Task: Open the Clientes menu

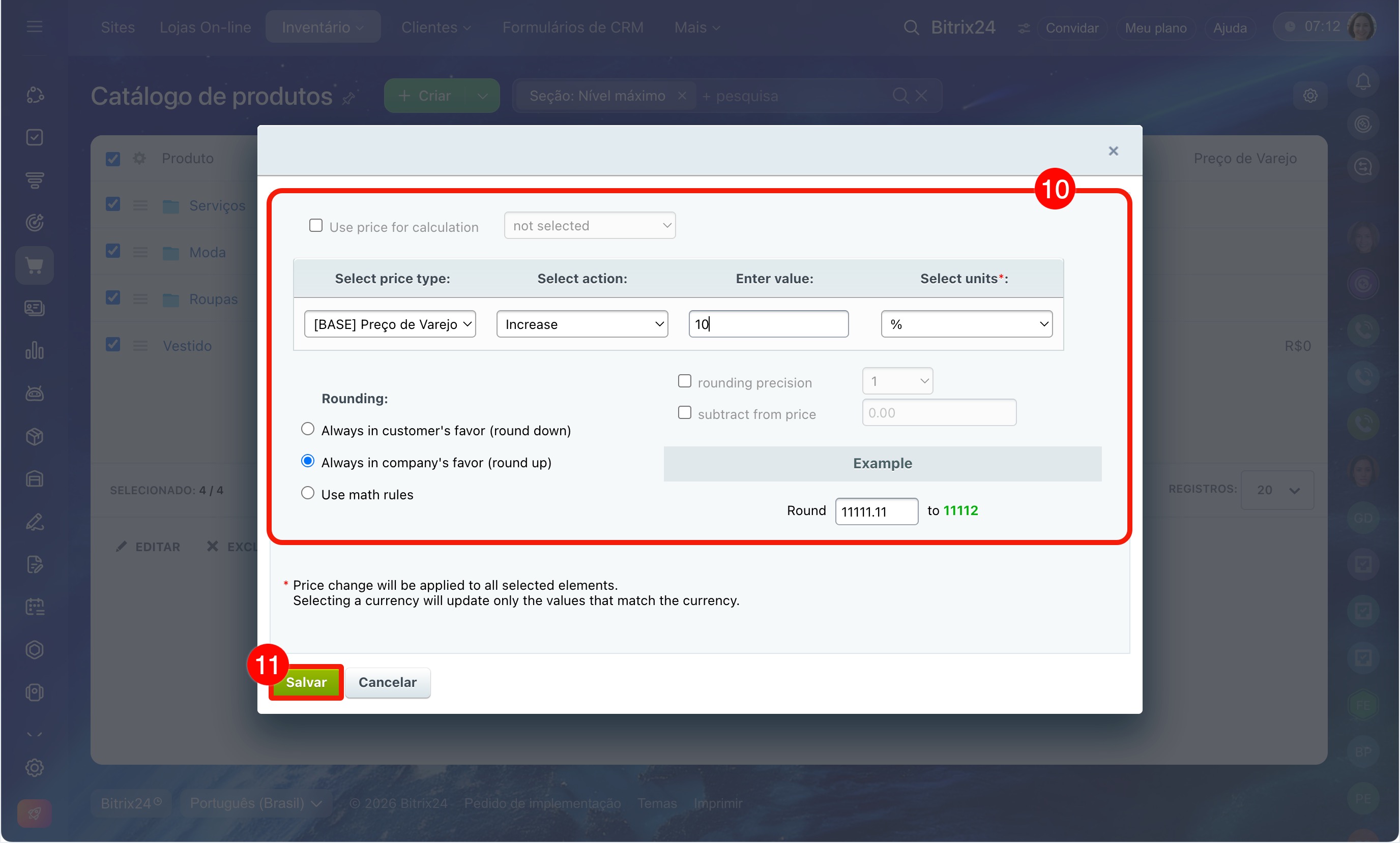Action: 436,27
